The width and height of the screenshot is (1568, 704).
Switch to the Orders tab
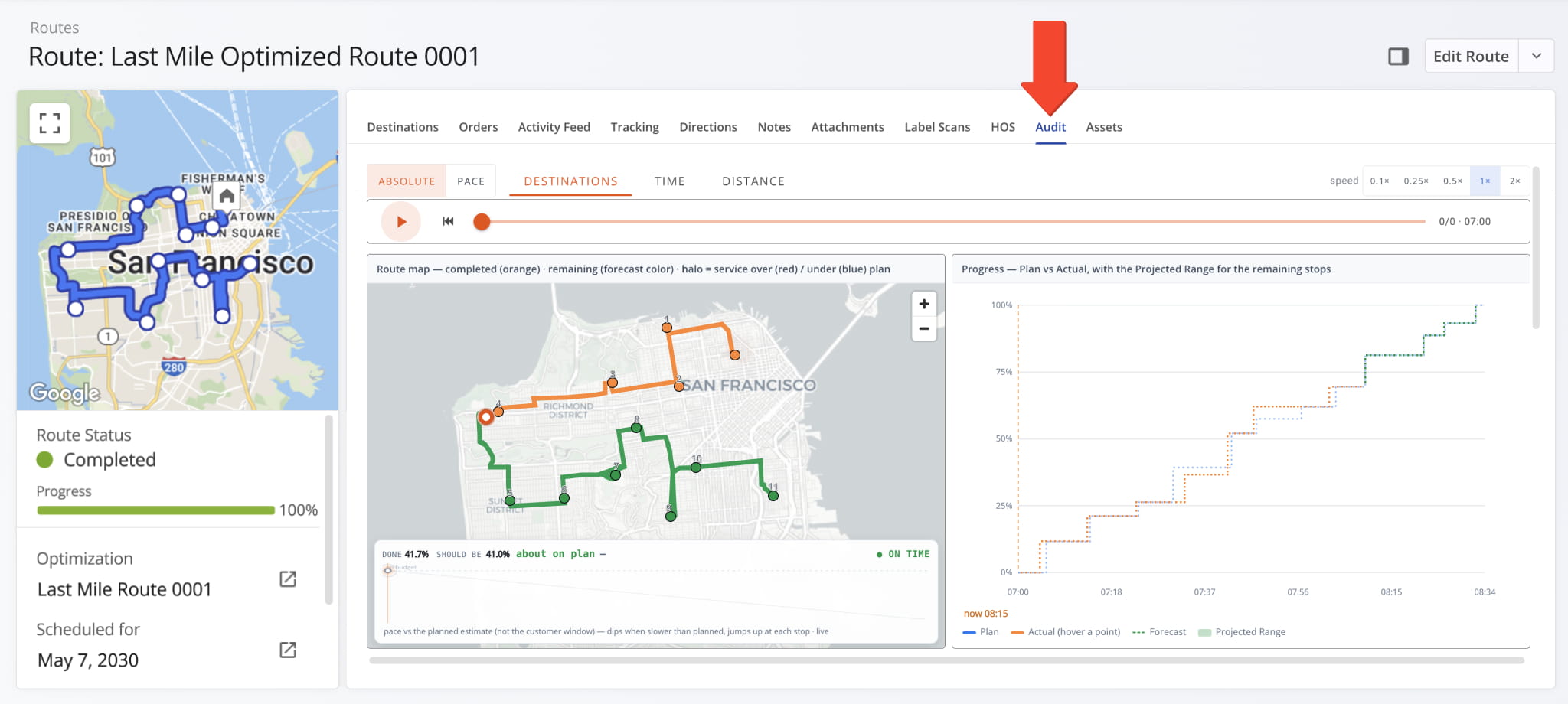[x=479, y=127]
